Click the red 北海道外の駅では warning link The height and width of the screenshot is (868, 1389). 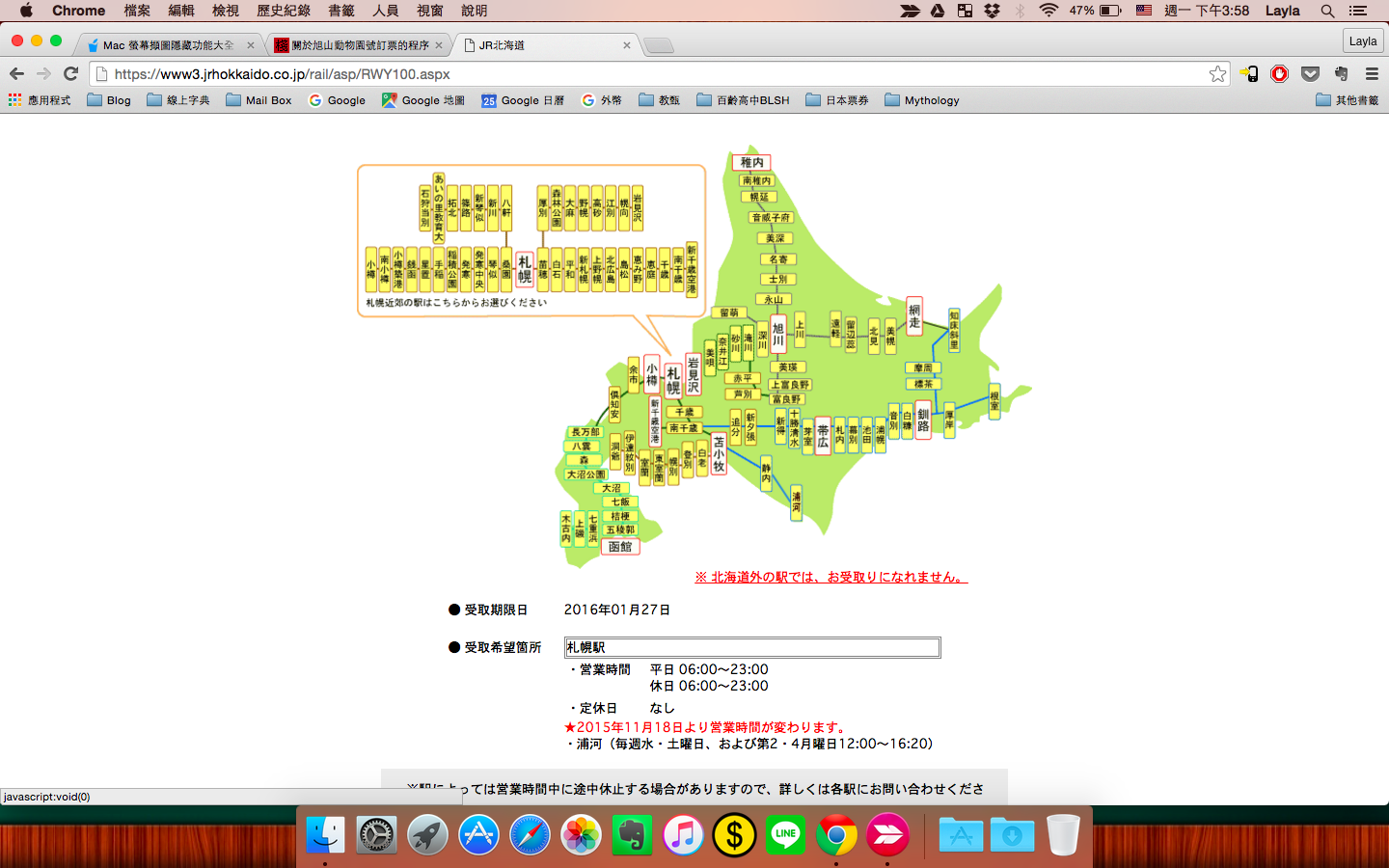831,577
